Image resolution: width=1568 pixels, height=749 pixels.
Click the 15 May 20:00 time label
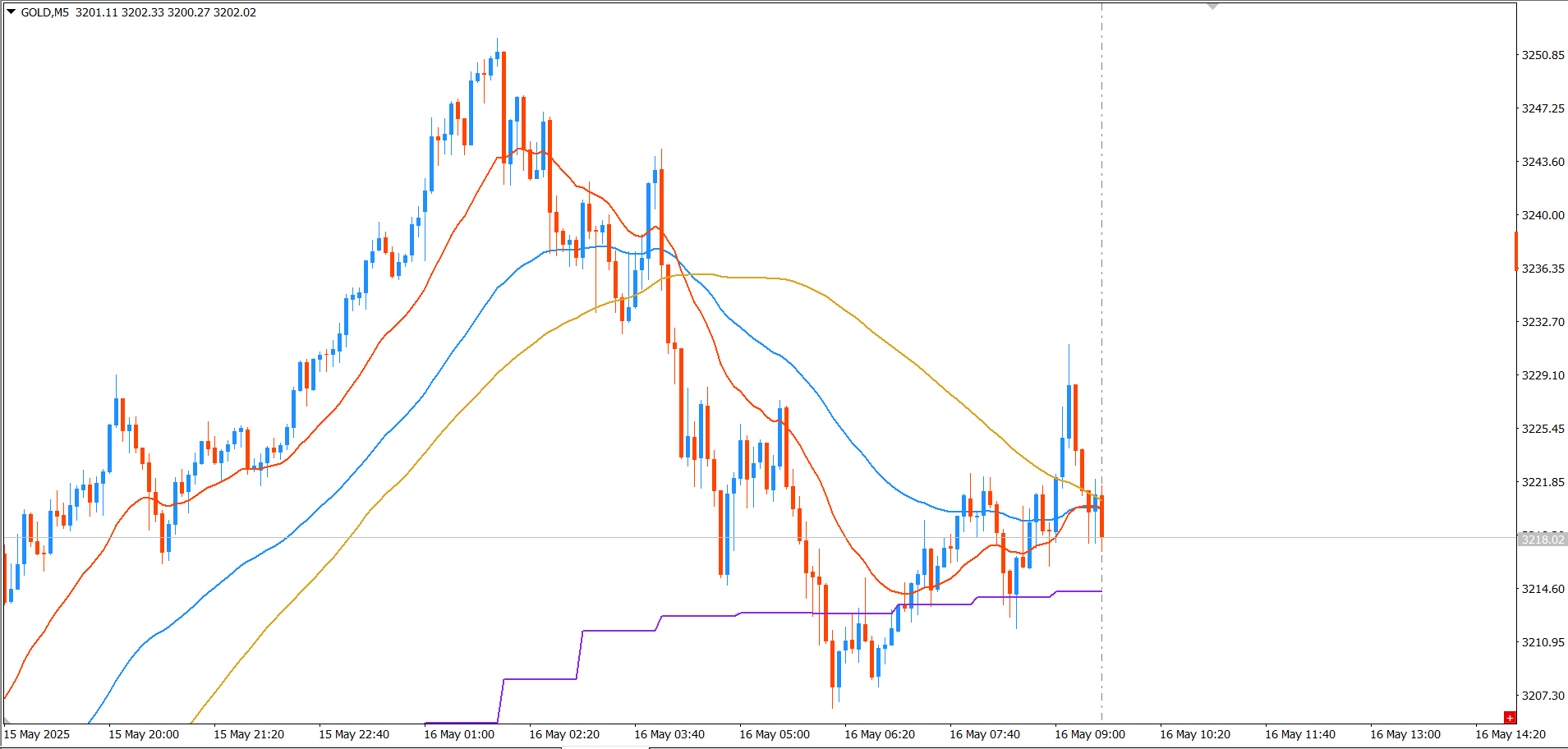144,734
